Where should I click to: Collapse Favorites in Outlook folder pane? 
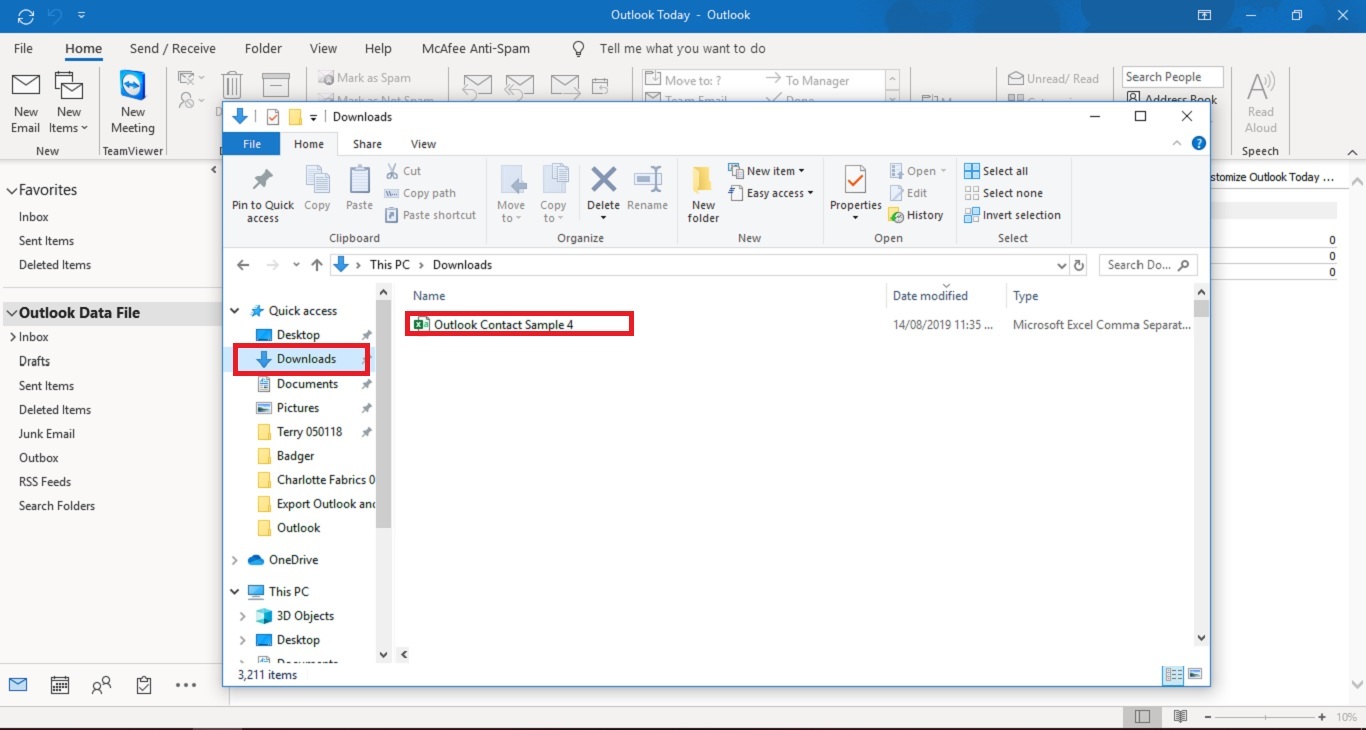(x=12, y=190)
